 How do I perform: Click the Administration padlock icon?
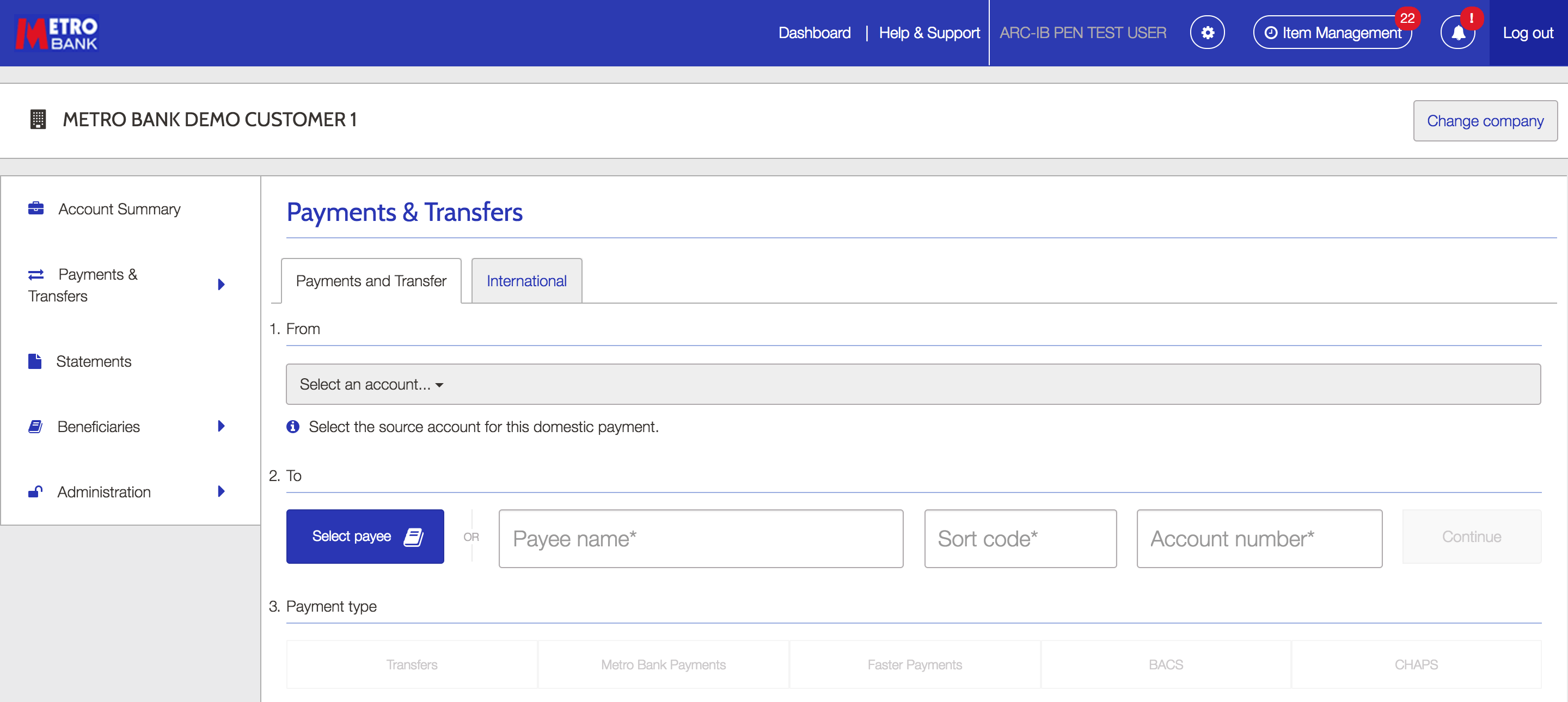coord(35,491)
